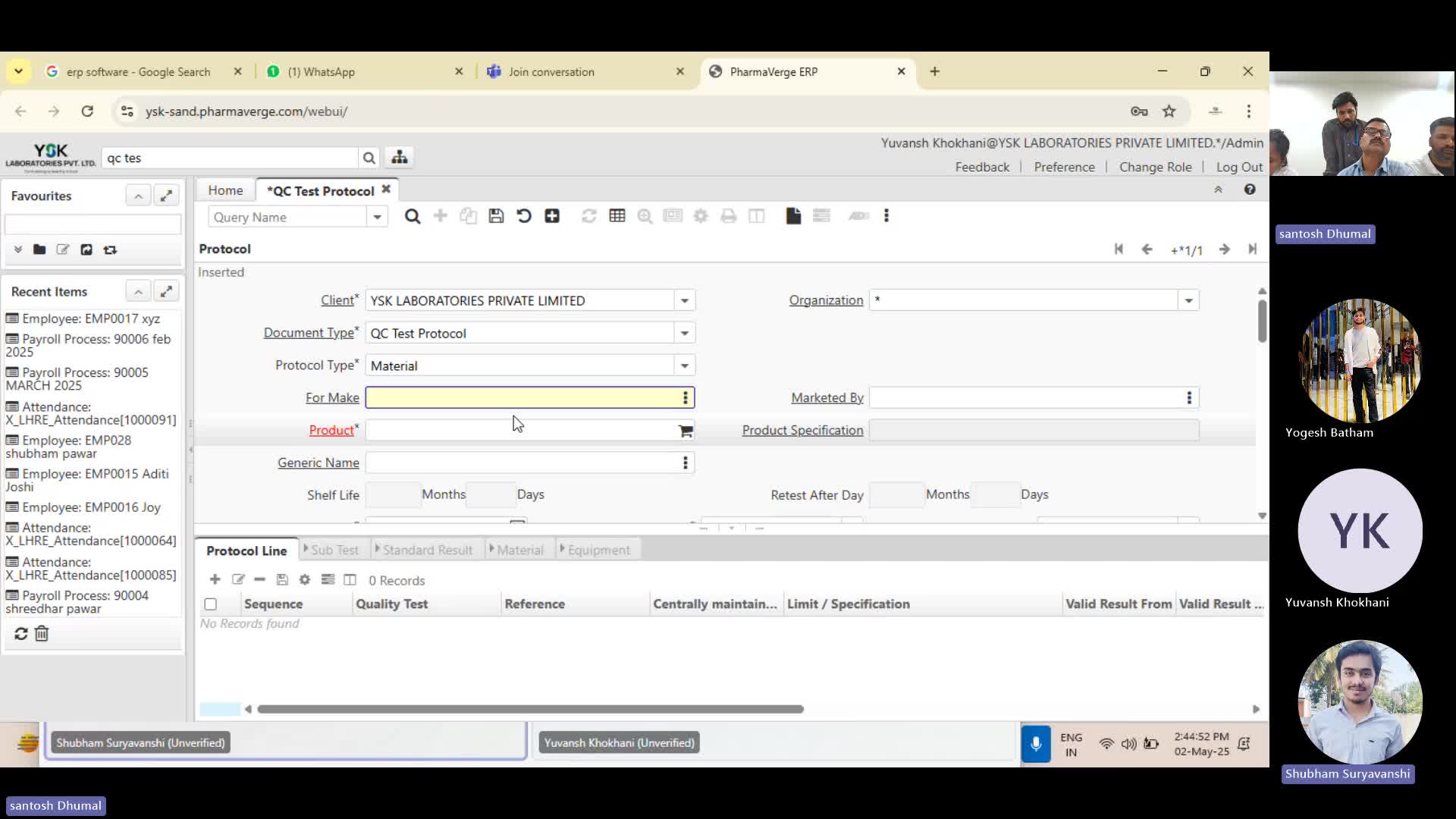Click the Protocol Line delete minus icon

point(260,580)
